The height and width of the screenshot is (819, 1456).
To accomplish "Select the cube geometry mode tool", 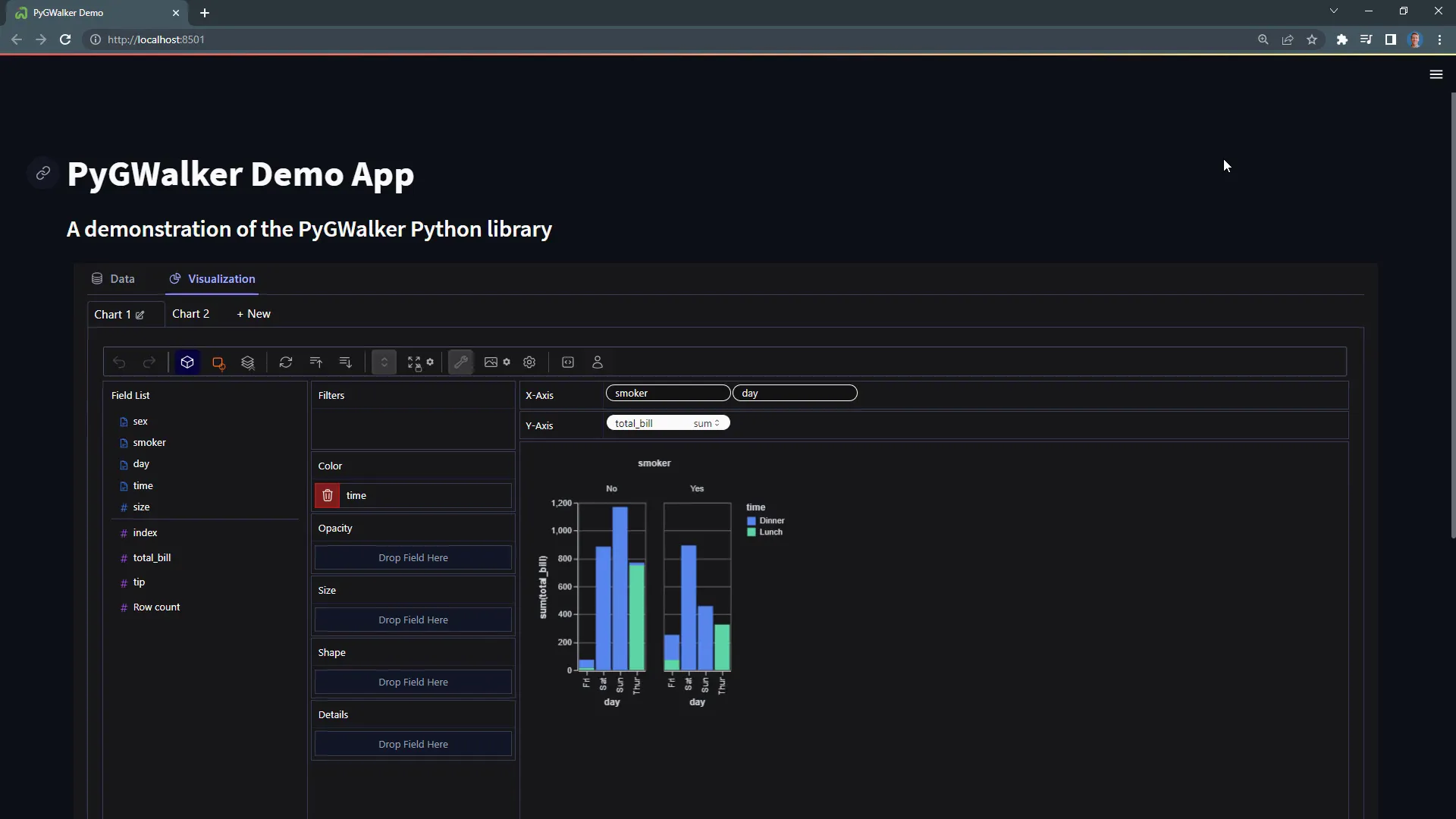I will pyautogui.click(x=187, y=362).
